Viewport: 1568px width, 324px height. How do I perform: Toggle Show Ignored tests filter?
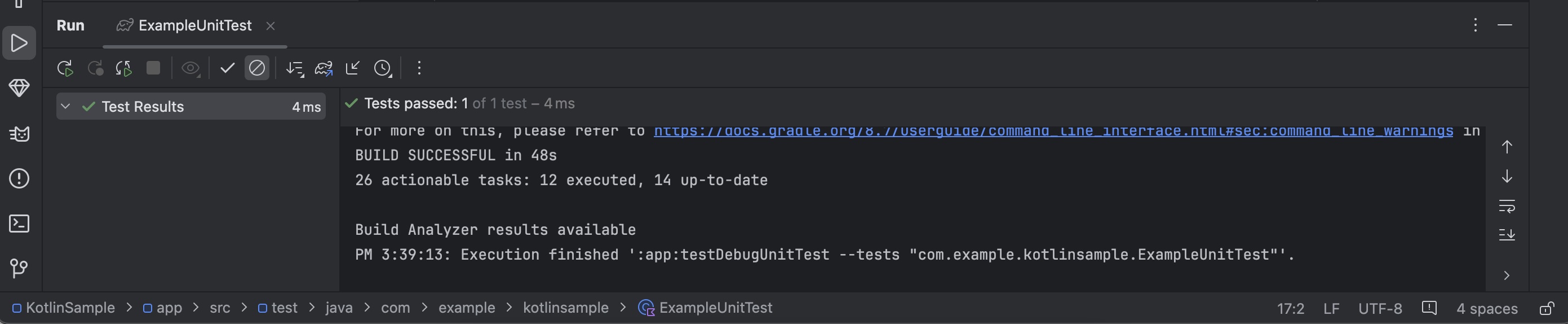257,68
